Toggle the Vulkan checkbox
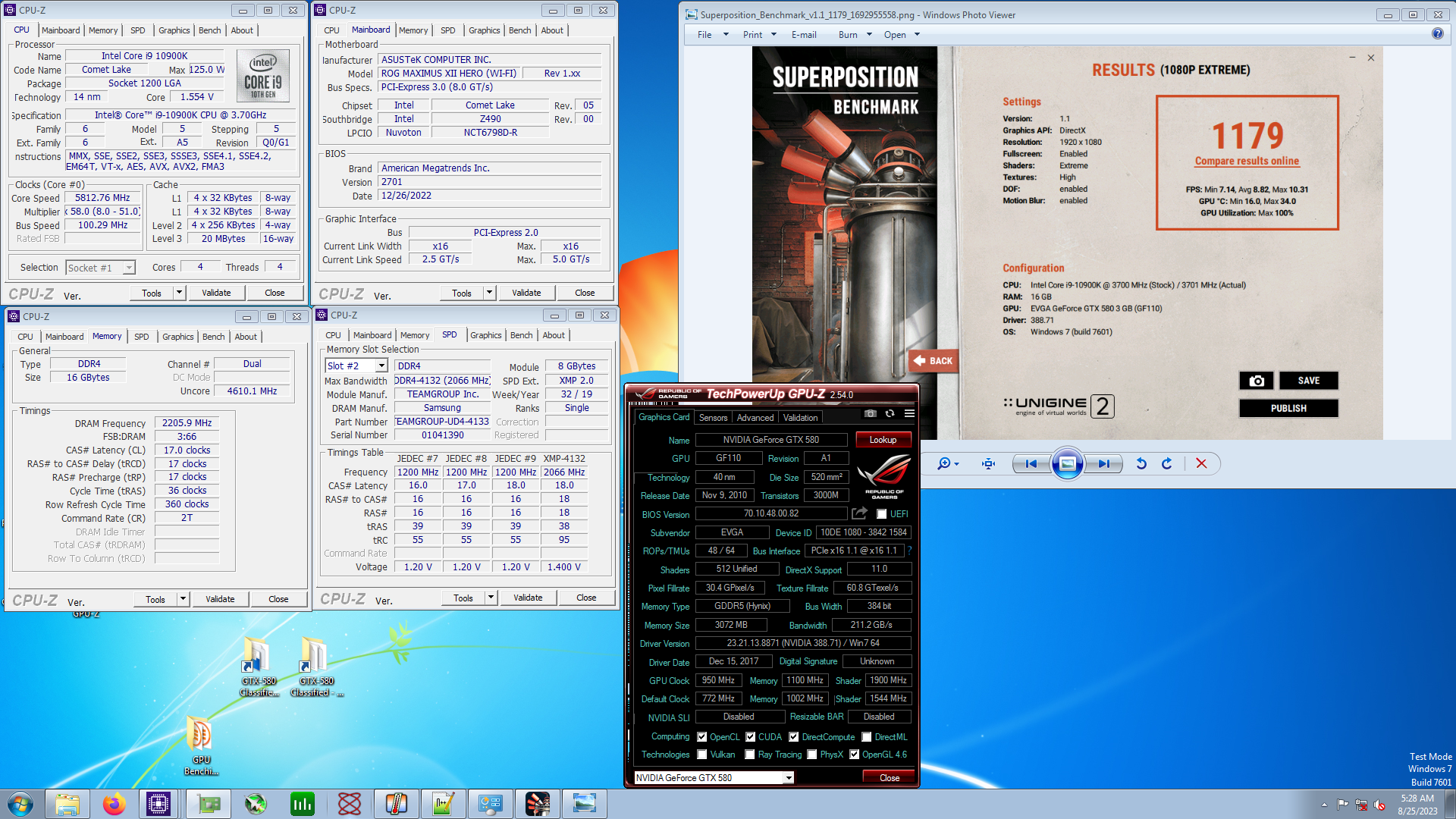Viewport: 1456px width, 819px height. tap(701, 755)
